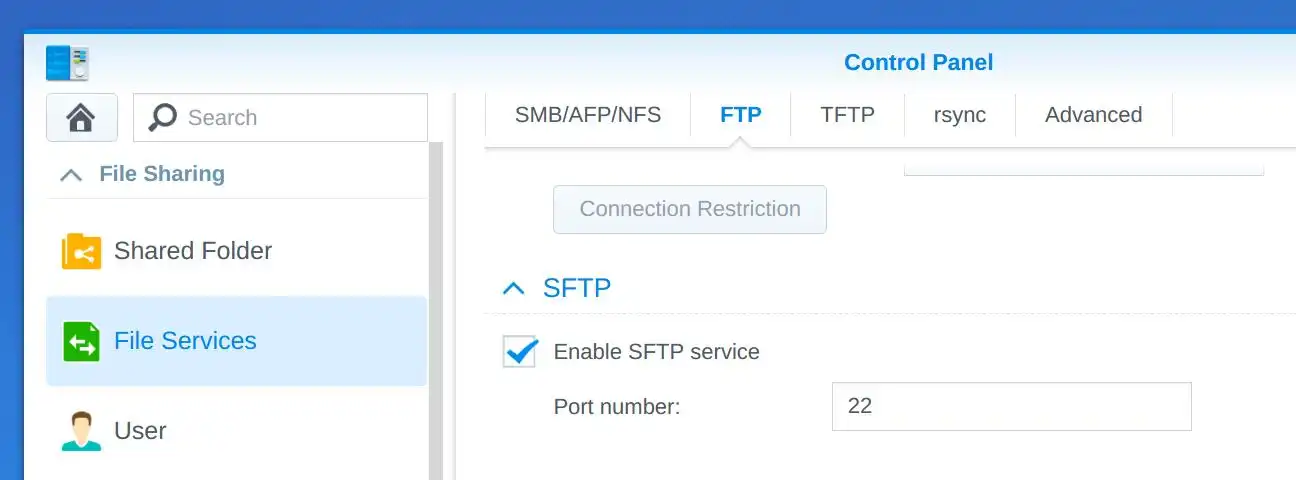The height and width of the screenshot is (480, 1296).
Task: Click the Connection Restriction button
Action: [690, 209]
